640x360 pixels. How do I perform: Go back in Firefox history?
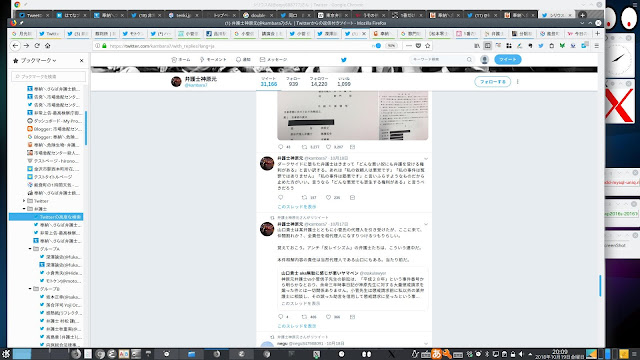pos(16,46)
